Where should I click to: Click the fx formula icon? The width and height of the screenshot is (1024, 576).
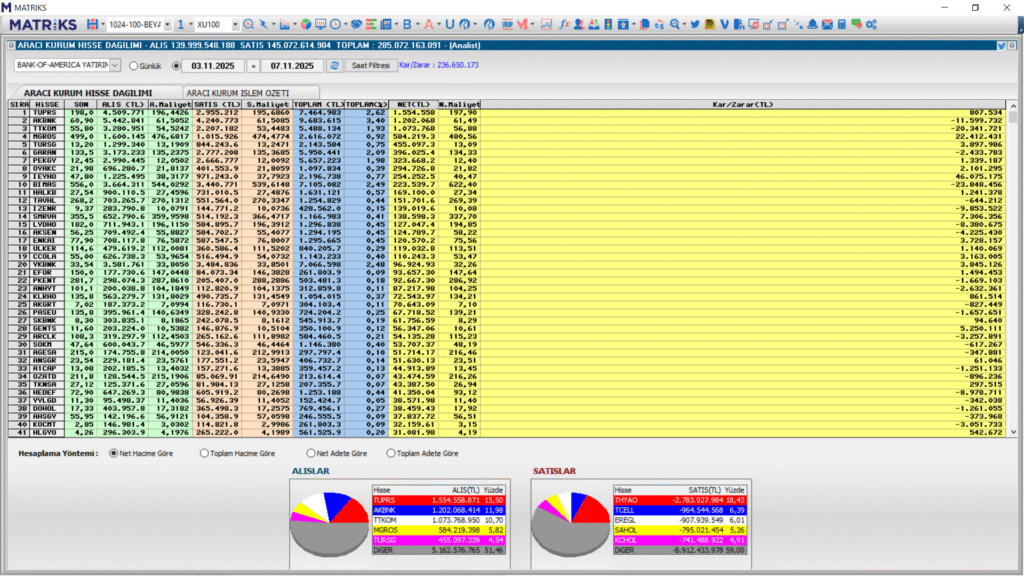564,23
